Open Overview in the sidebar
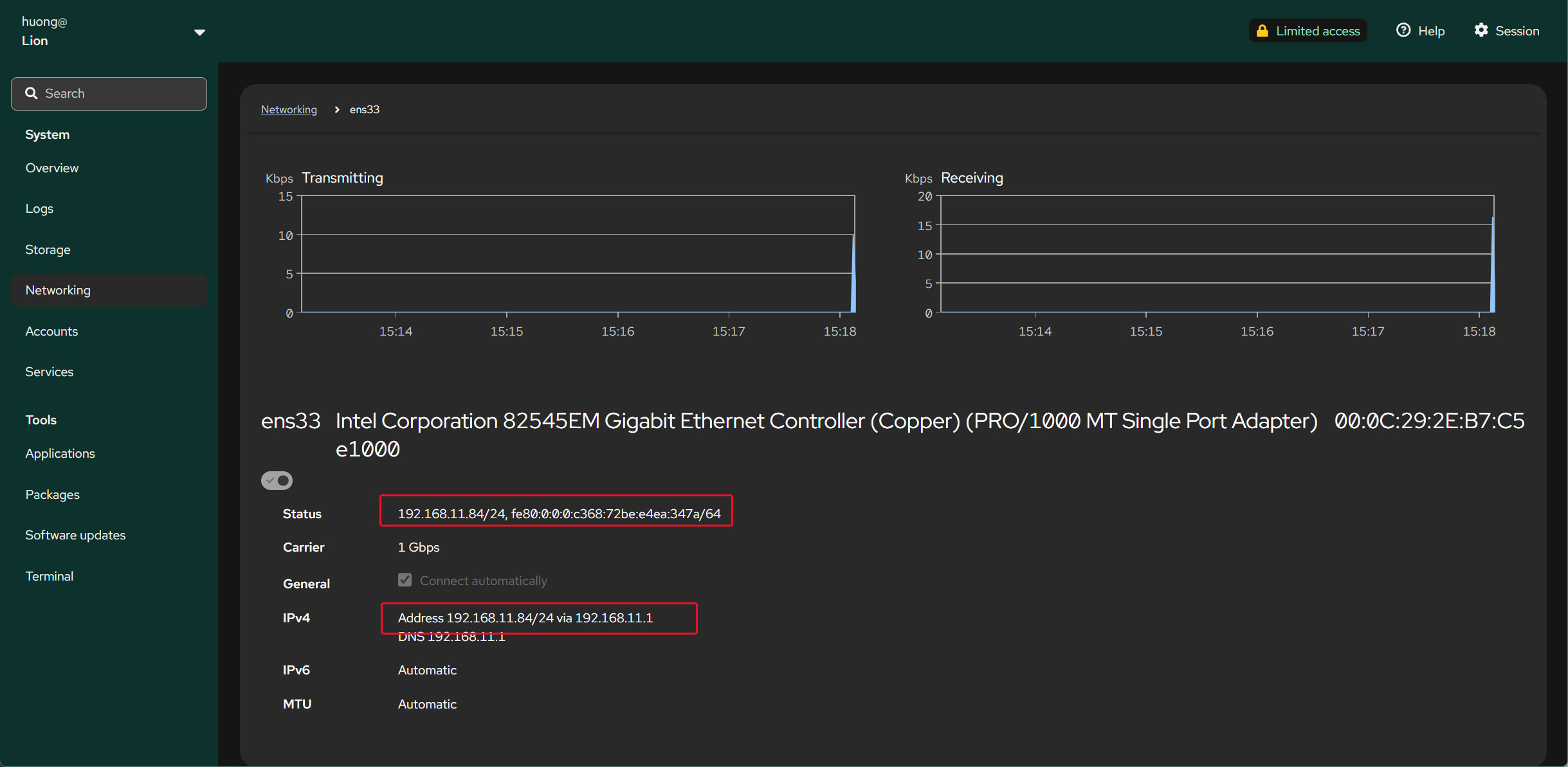 (52, 168)
